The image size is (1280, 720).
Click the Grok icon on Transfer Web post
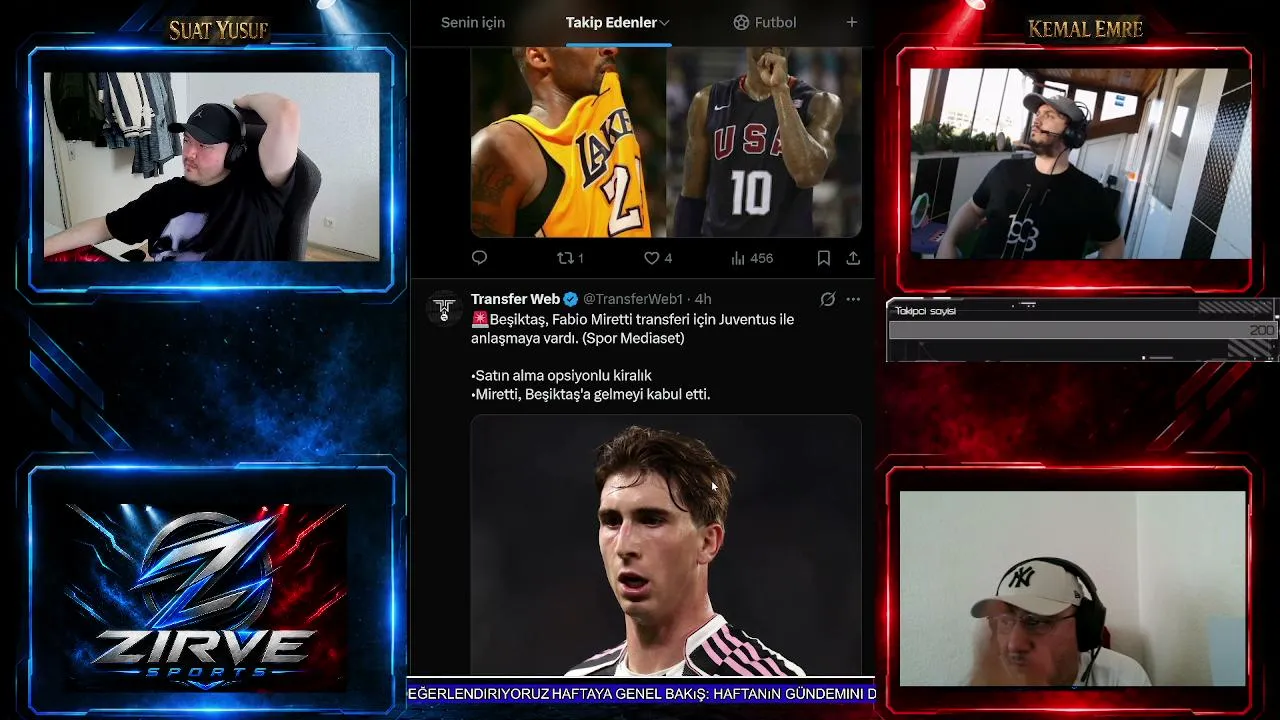coord(828,299)
